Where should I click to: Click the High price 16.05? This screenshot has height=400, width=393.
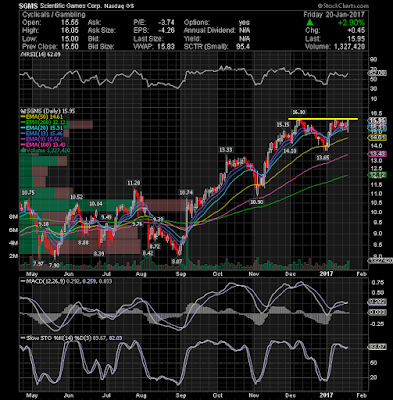pos(70,30)
